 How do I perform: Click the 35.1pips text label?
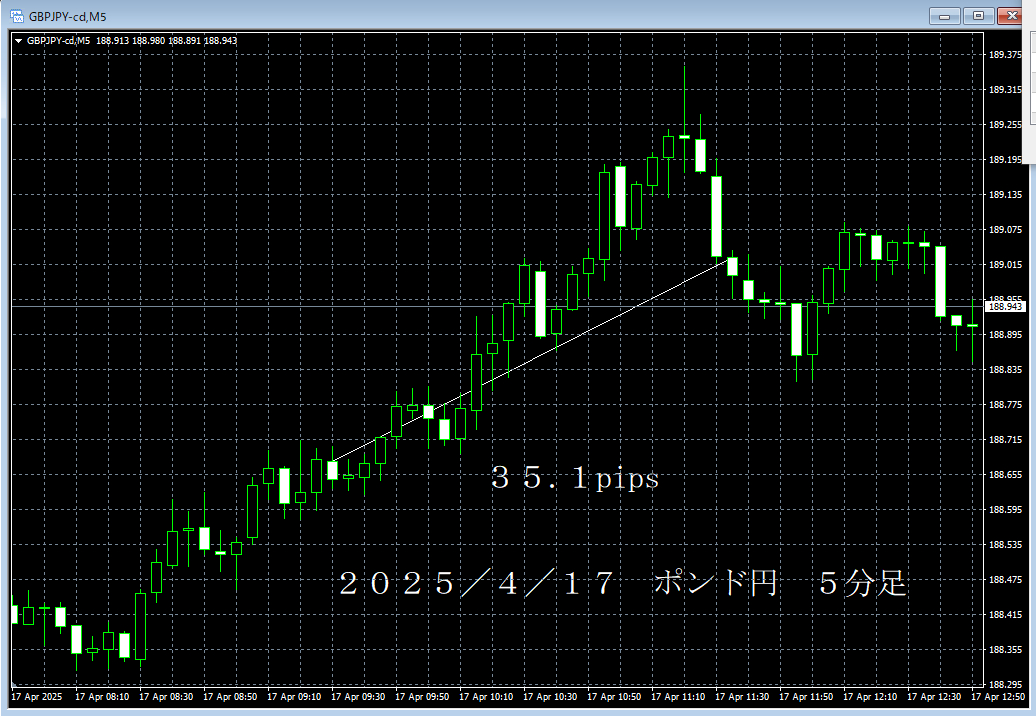[x=575, y=478]
